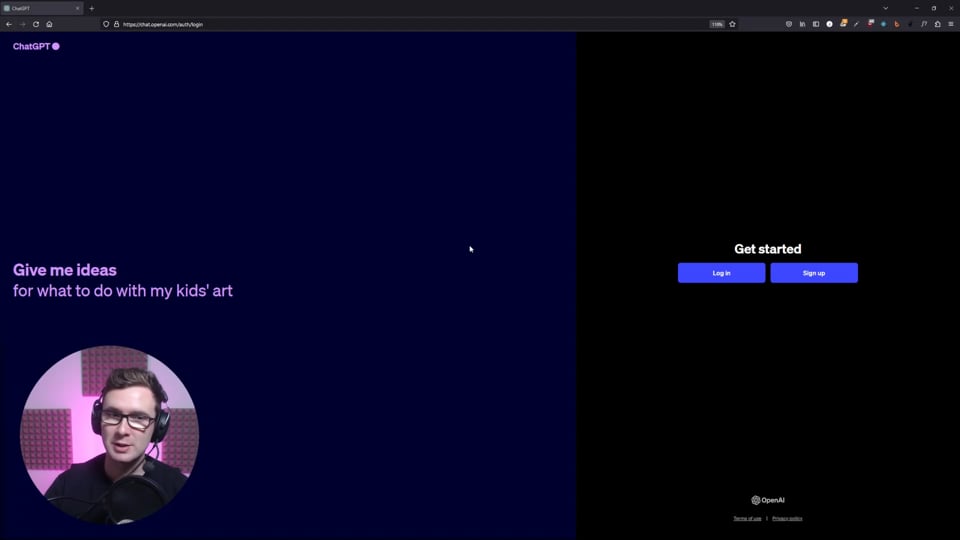The image size is (960, 540).
Task: Open the browser hamburger application menu
Action: (x=951, y=24)
